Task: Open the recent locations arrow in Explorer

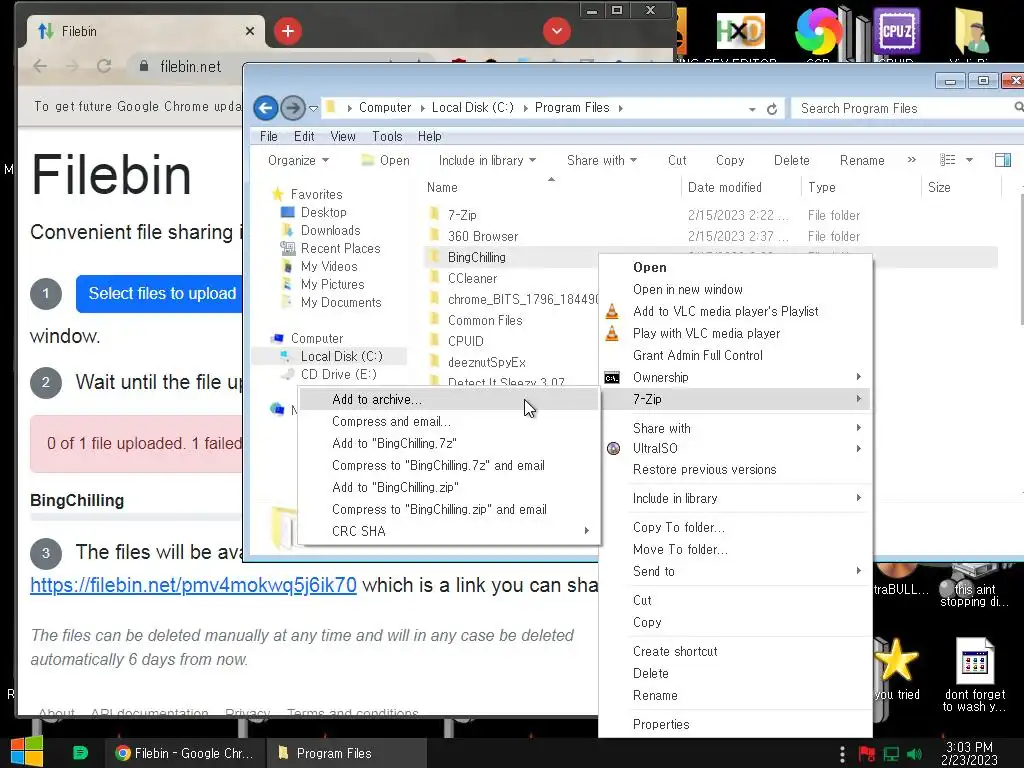Action: pyautogui.click(x=313, y=108)
